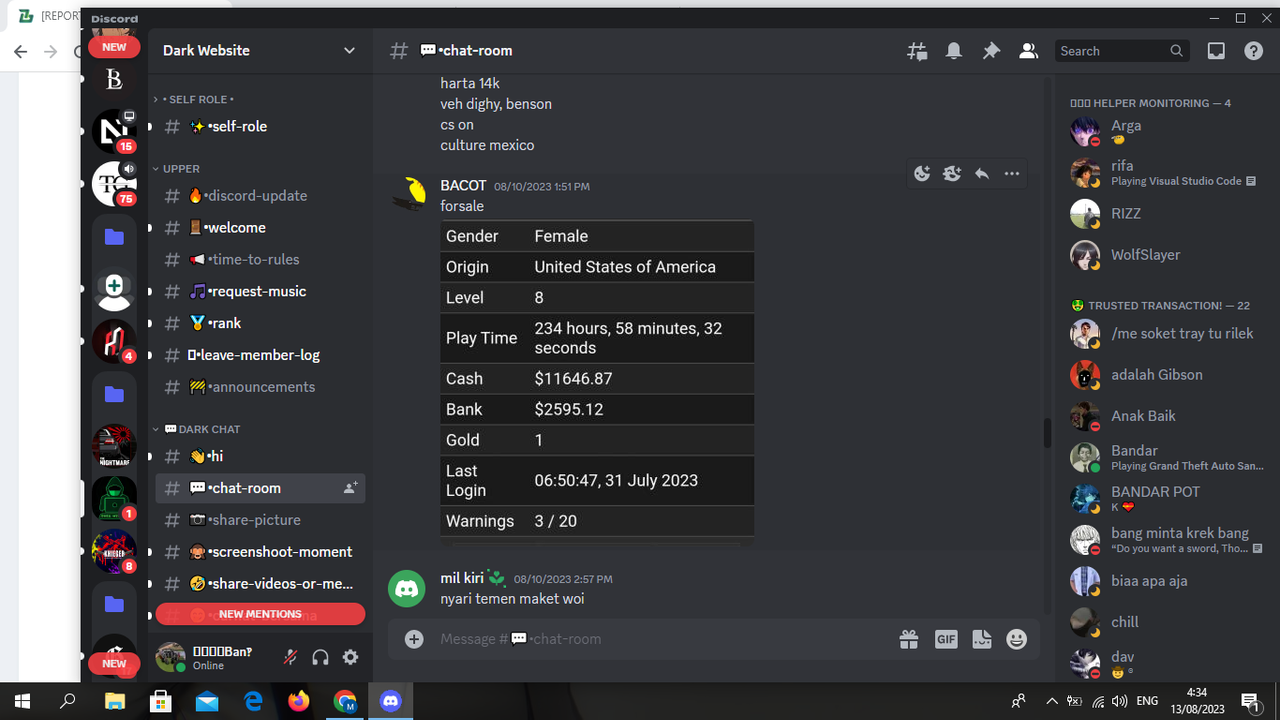Open the emoji picker
The image size is (1280, 720).
pos(1017,639)
